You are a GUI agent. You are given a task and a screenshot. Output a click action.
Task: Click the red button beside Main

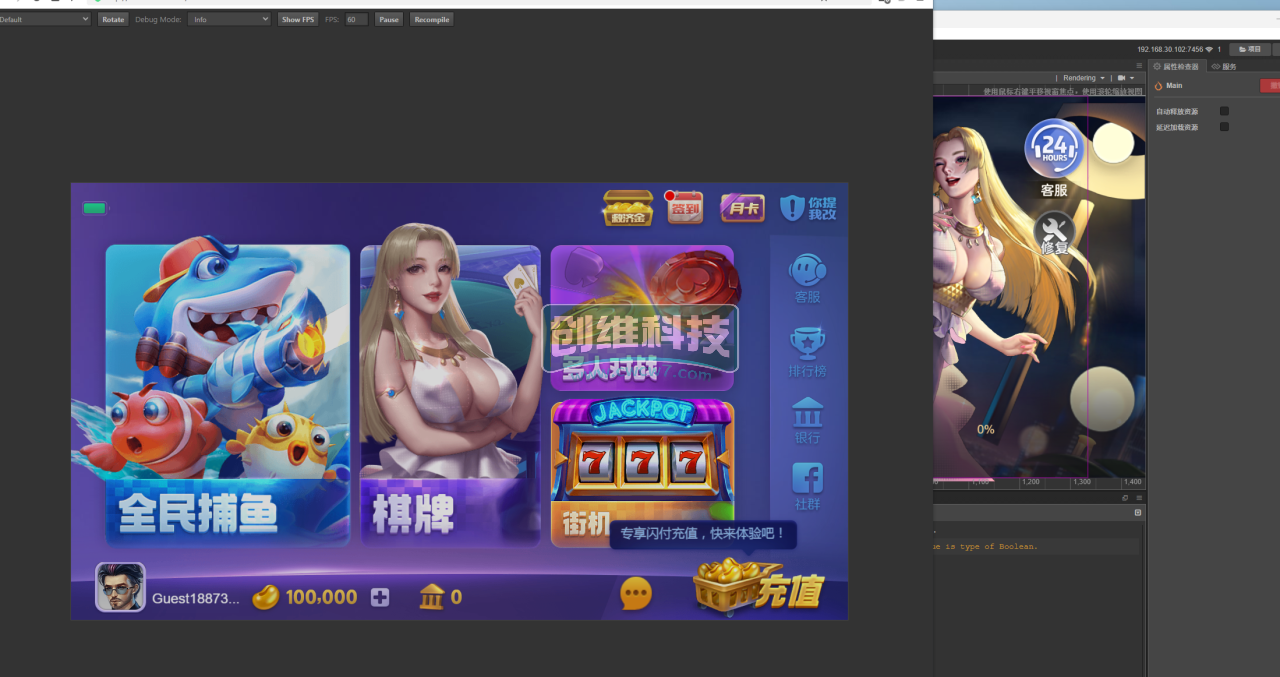click(x=1270, y=86)
